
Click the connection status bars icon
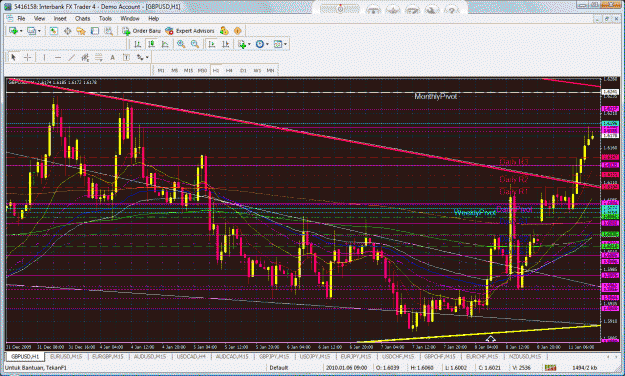coord(551,367)
